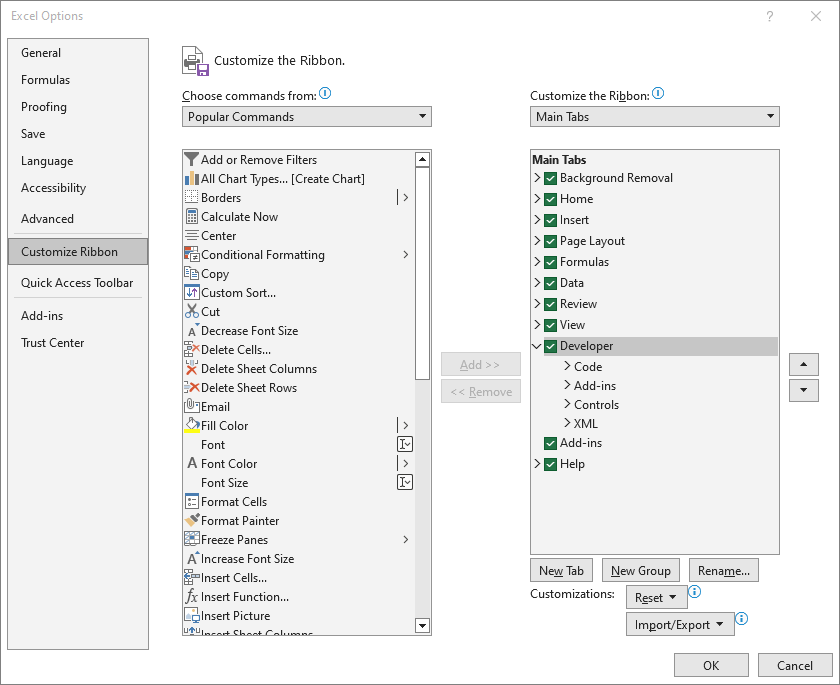Move selected tab up with arrow button
This screenshot has height=685, width=840.
[x=804, y=364]
